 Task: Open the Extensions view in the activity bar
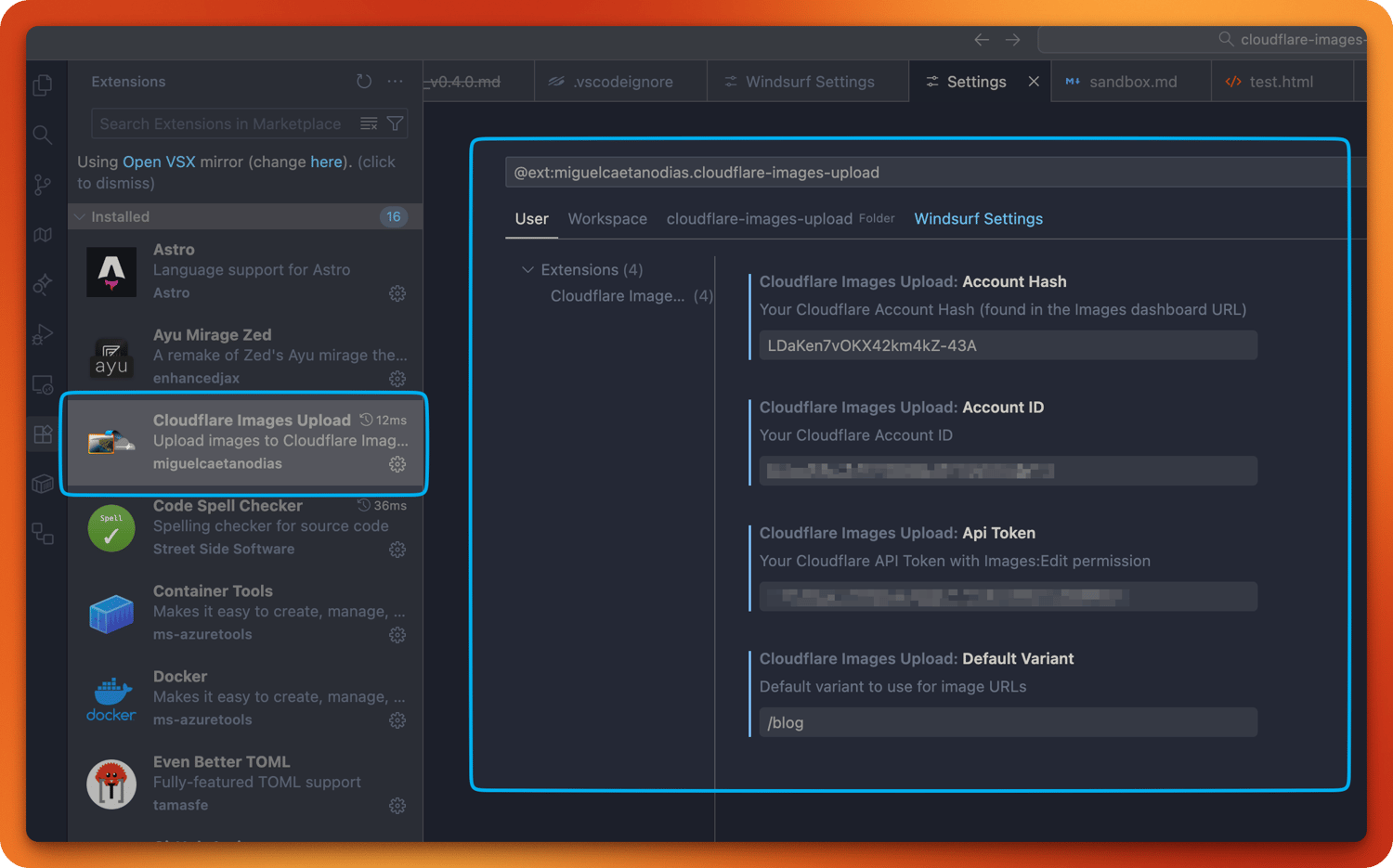coord(43,434)
